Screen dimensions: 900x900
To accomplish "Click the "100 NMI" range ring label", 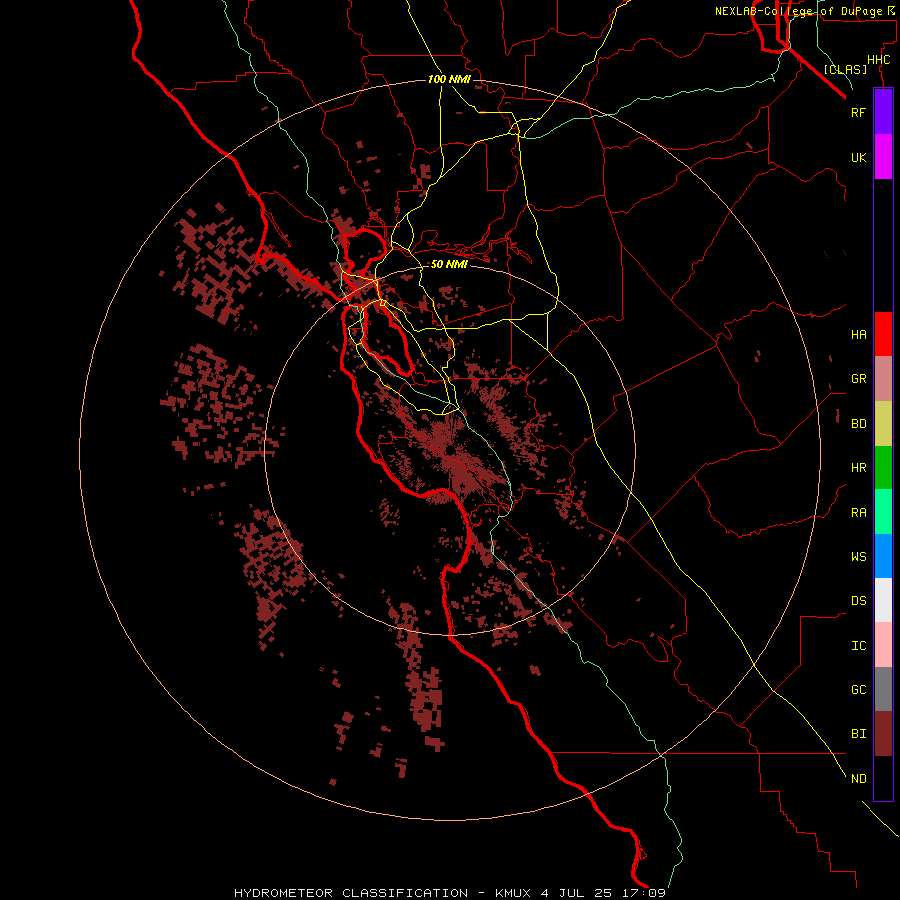I will point(449,79).
